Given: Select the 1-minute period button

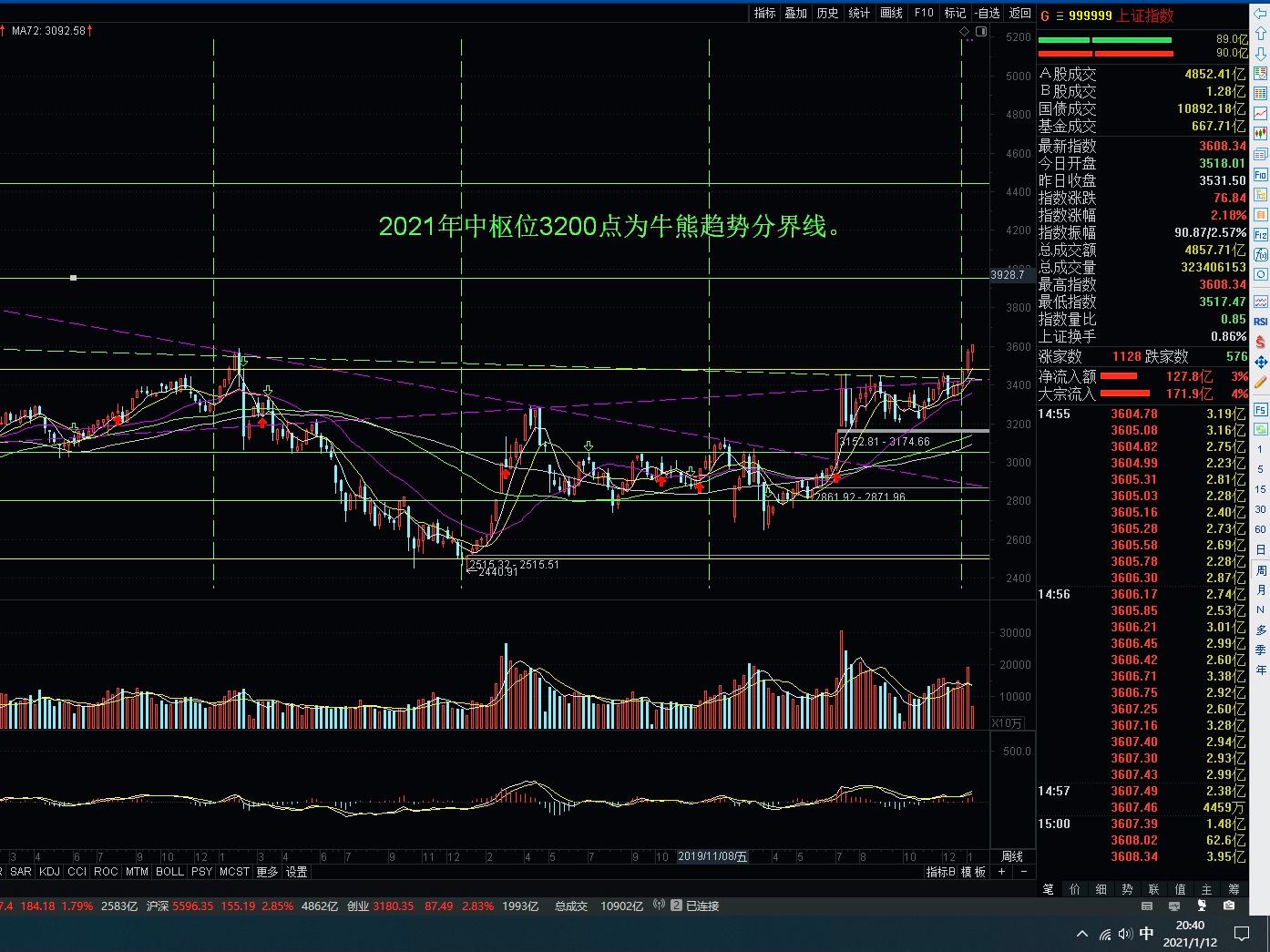Looking at the screenshot, I should [x=1261, y=449].
